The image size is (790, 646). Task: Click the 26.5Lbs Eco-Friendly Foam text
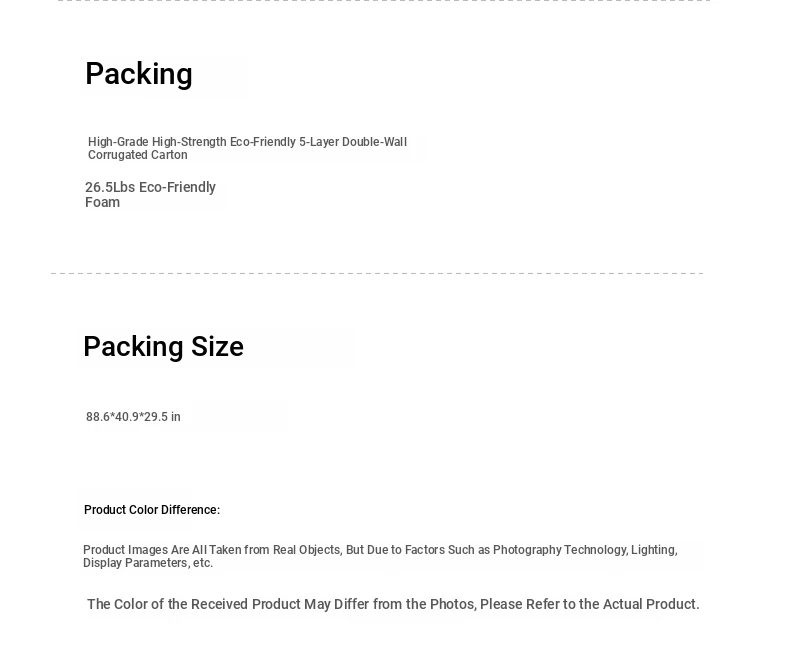tap(150, 195)
